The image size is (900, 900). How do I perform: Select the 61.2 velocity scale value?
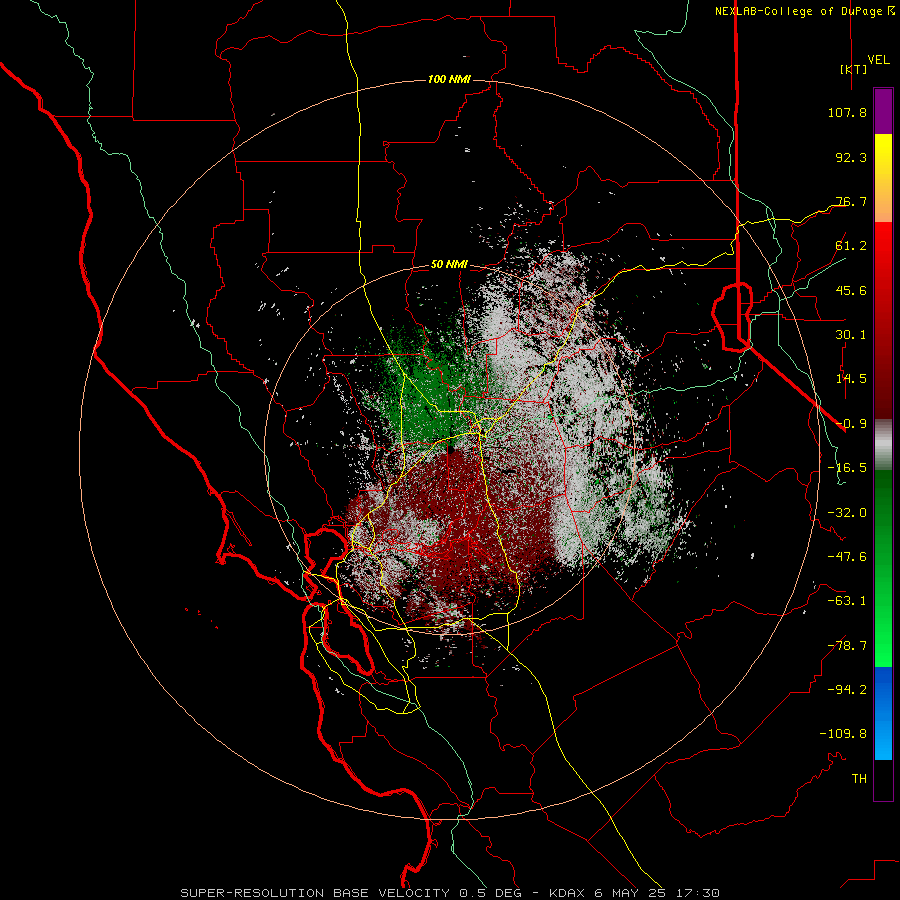[851, 246]
